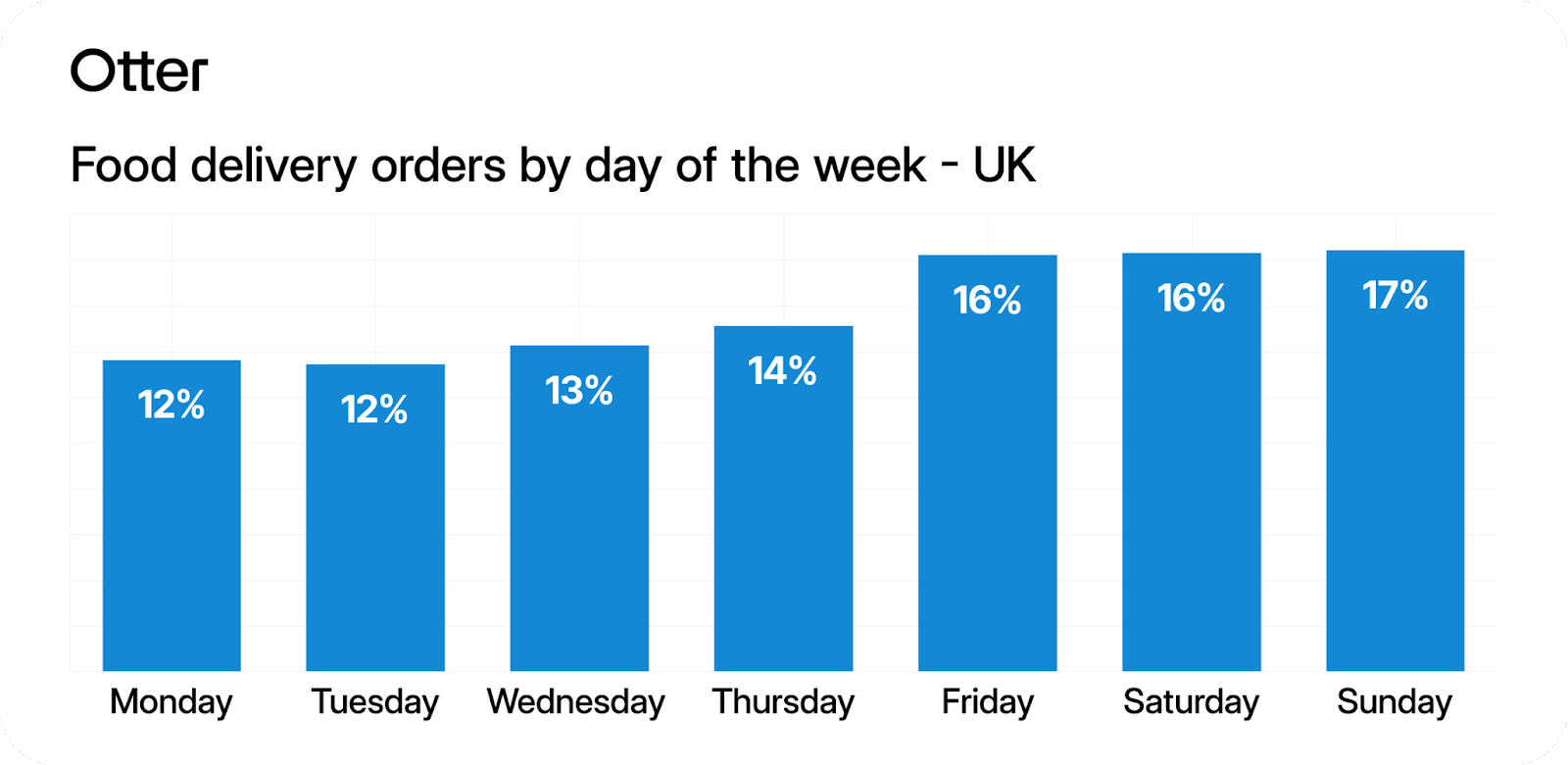Image resolution: width=1568 pixels, height=765 pixels.
Task: Select the Saturday bar
Action: (1192, 490)
